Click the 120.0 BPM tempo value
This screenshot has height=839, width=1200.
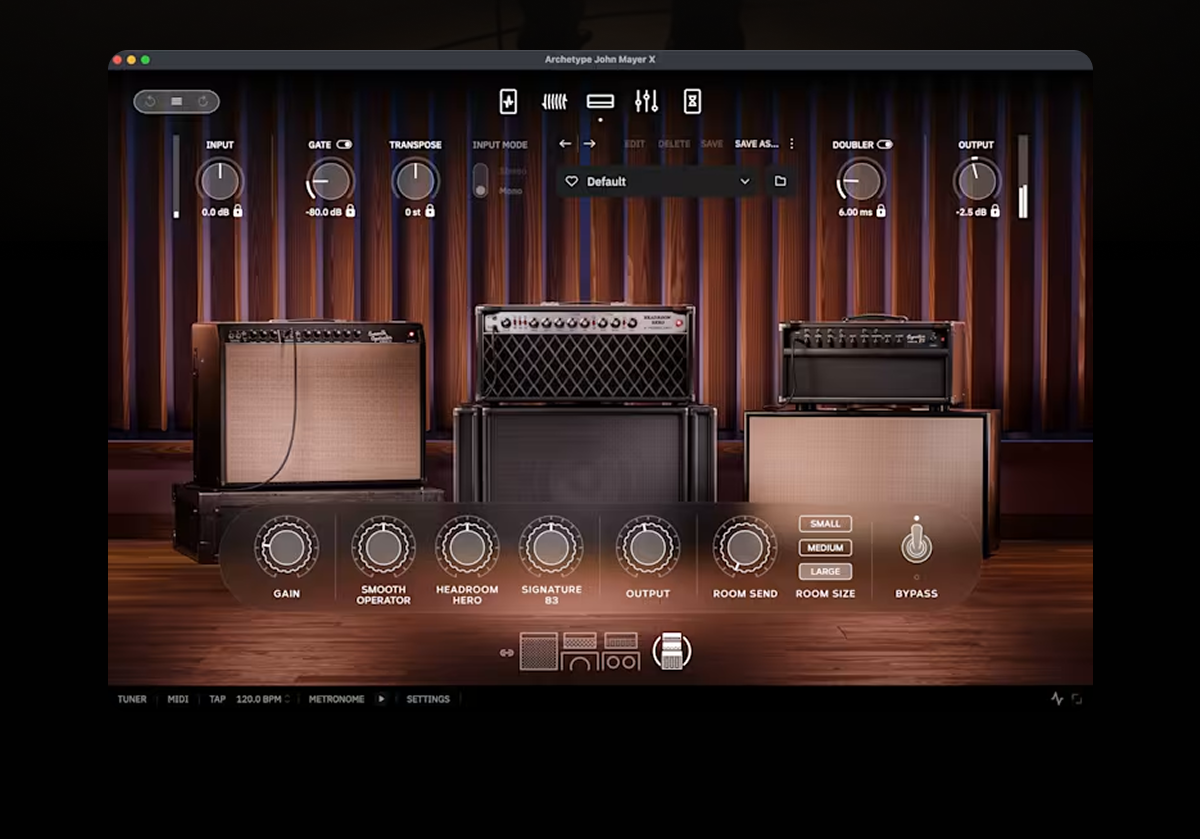pyautogui.click(x=258, y=699)
